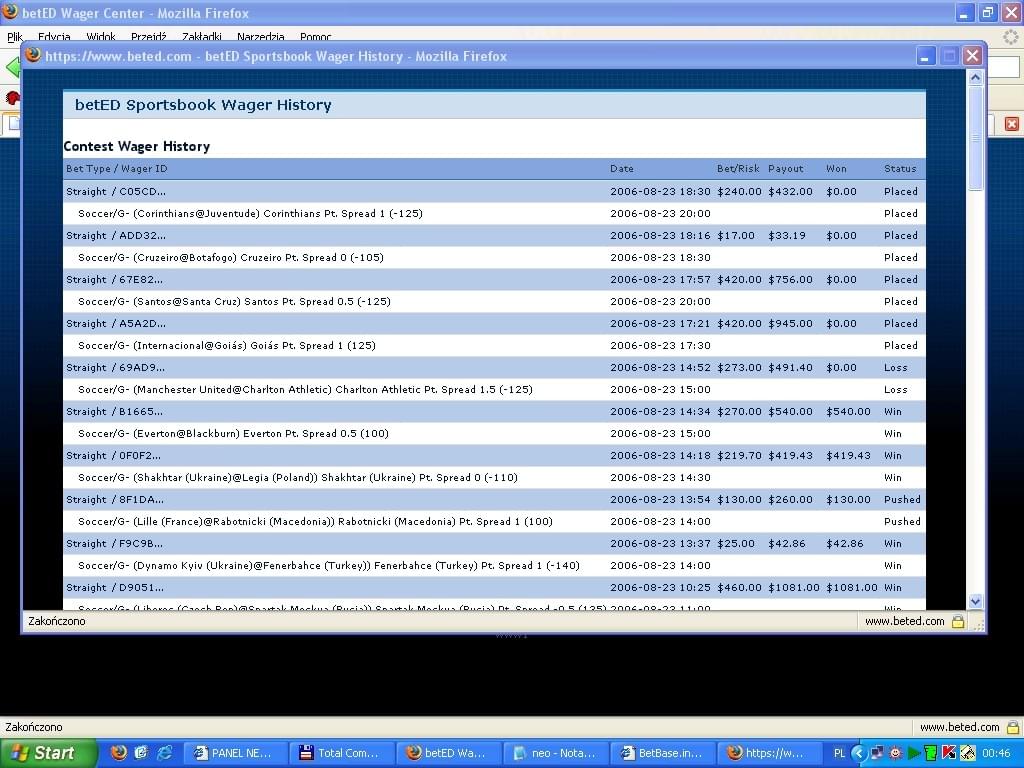Click the scroll up arrow in Wager History
This screenshot has height=768, width=1024.
pos(976,78)
